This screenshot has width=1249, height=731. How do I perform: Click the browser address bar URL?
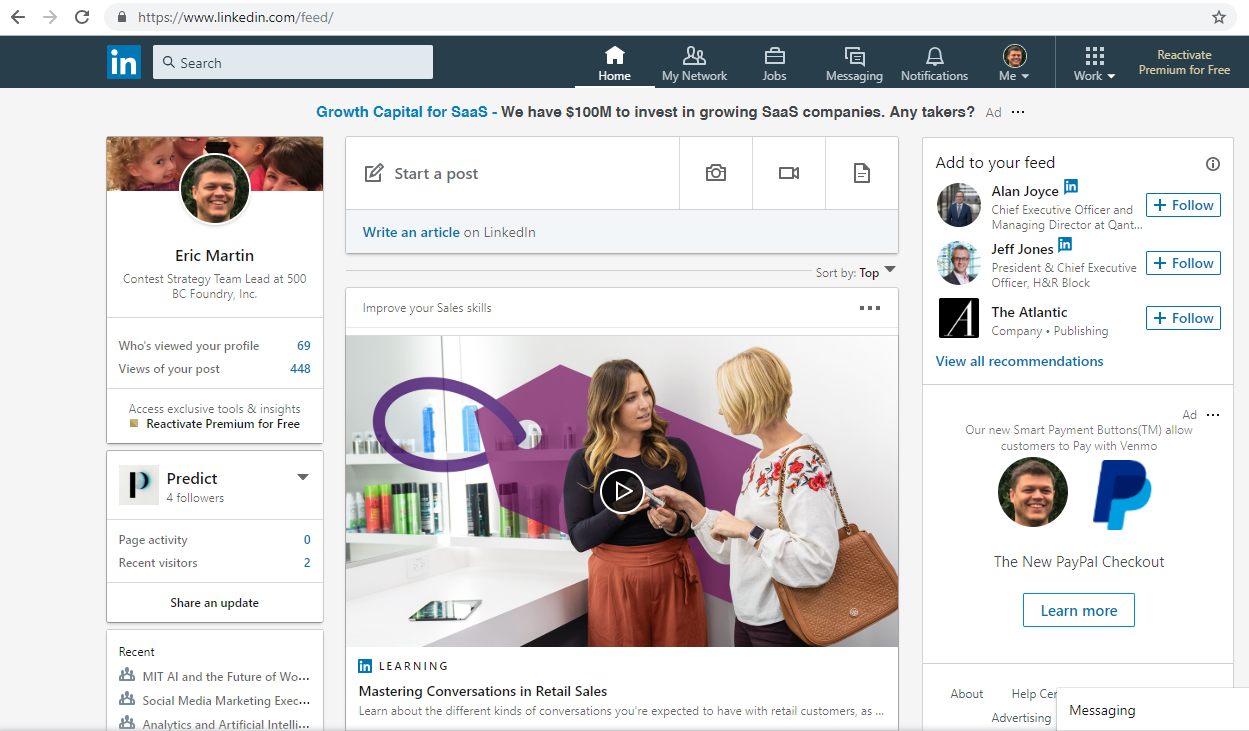click(235, 17)
